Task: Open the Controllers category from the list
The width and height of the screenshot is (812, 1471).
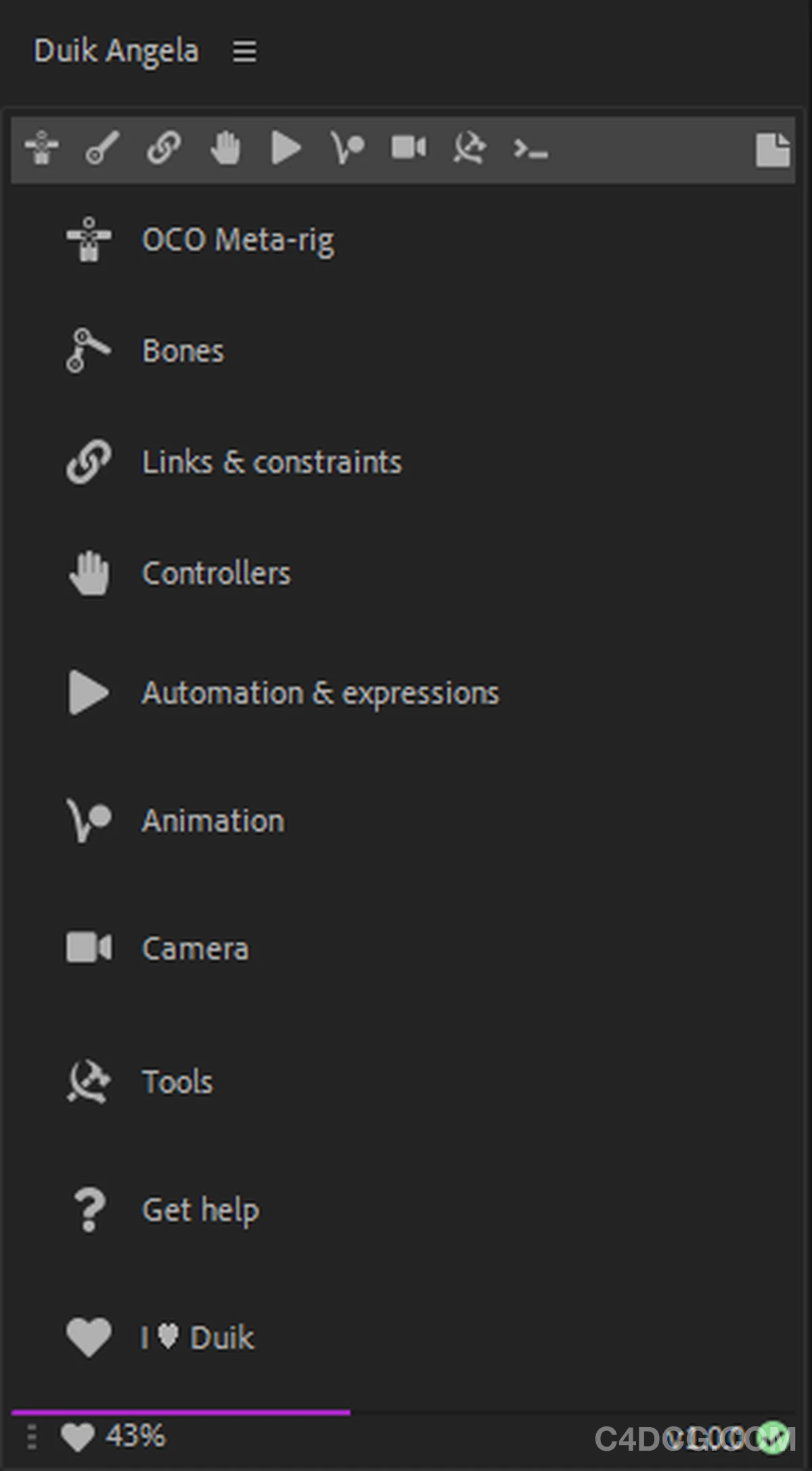Action: (x=216, y=573)
